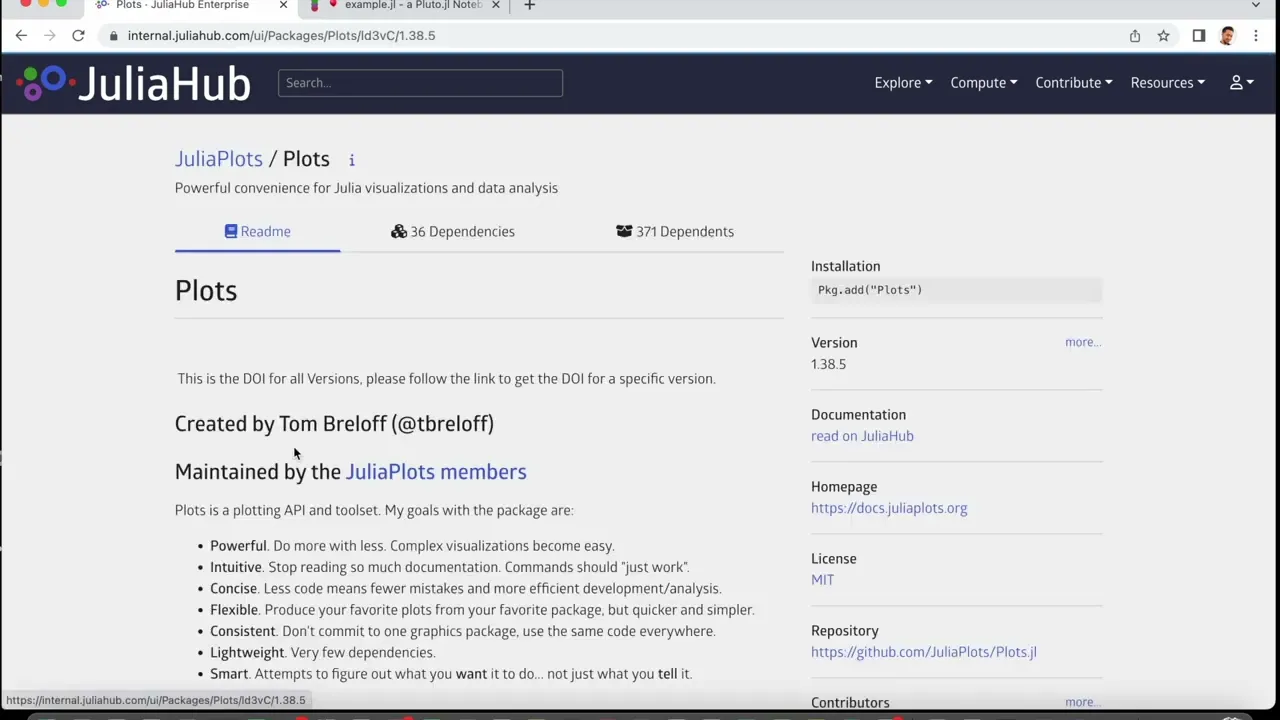Click the Powerful bullet point
The height and width of the screenshot is (720, 1280).
tap(412, 546)
